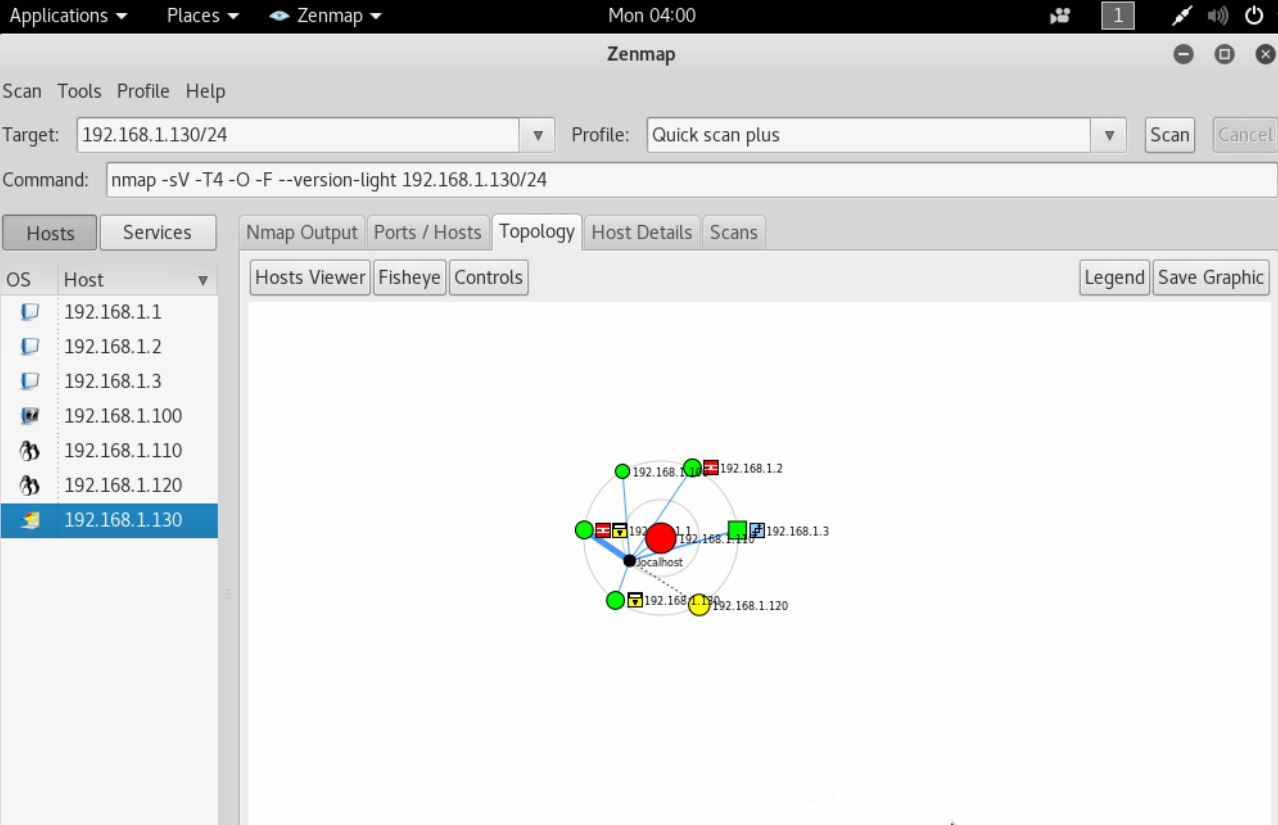Click the yellow padlock icon near node 192.168.1.130
This screenshot has width=1278, height=825.
[x=635, y=600]
